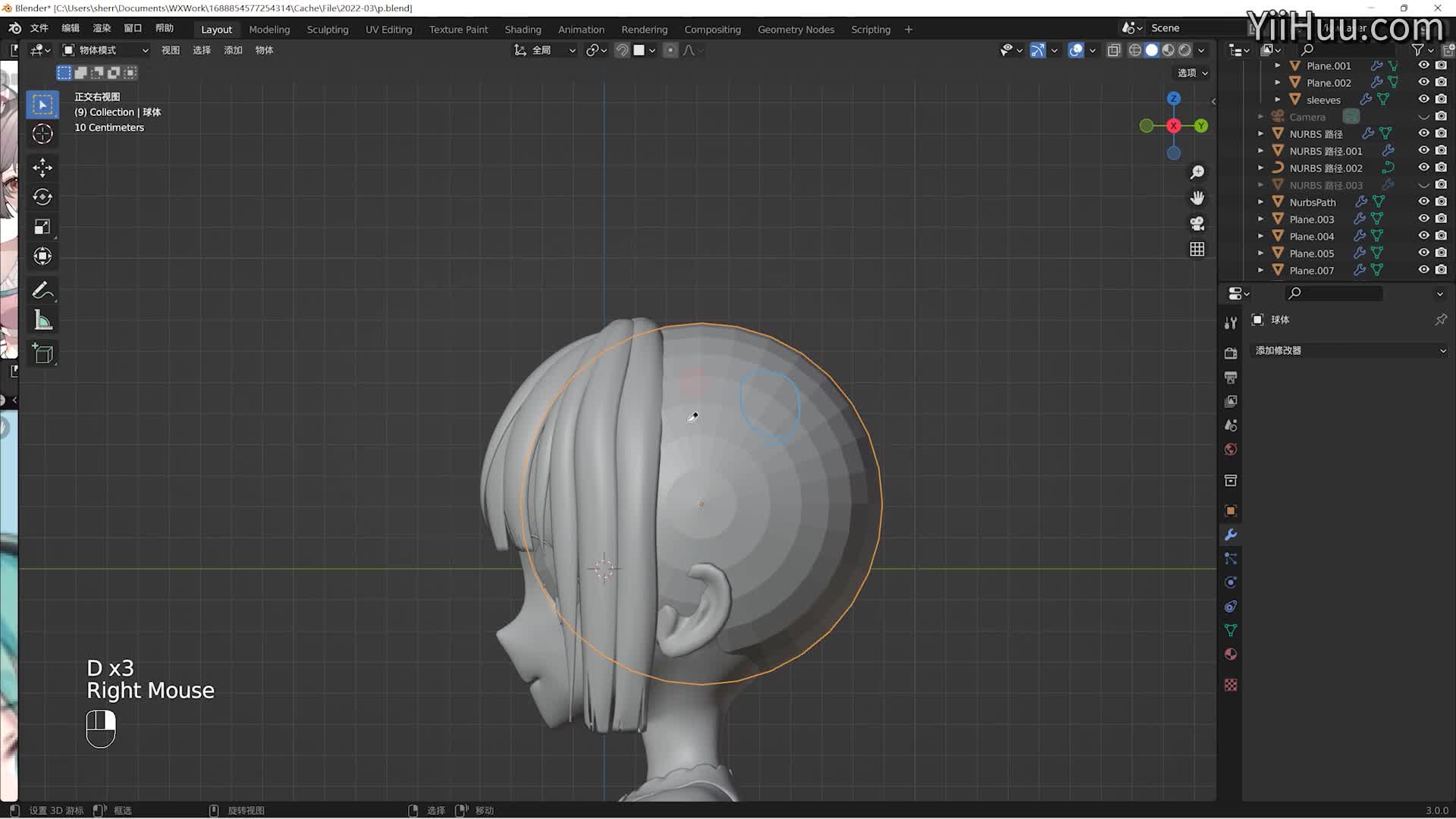Image resolution: width=1456 pixels, height=819 pixels.
Task: Toggle X-ray display mode
Action: click(1113, 50)
